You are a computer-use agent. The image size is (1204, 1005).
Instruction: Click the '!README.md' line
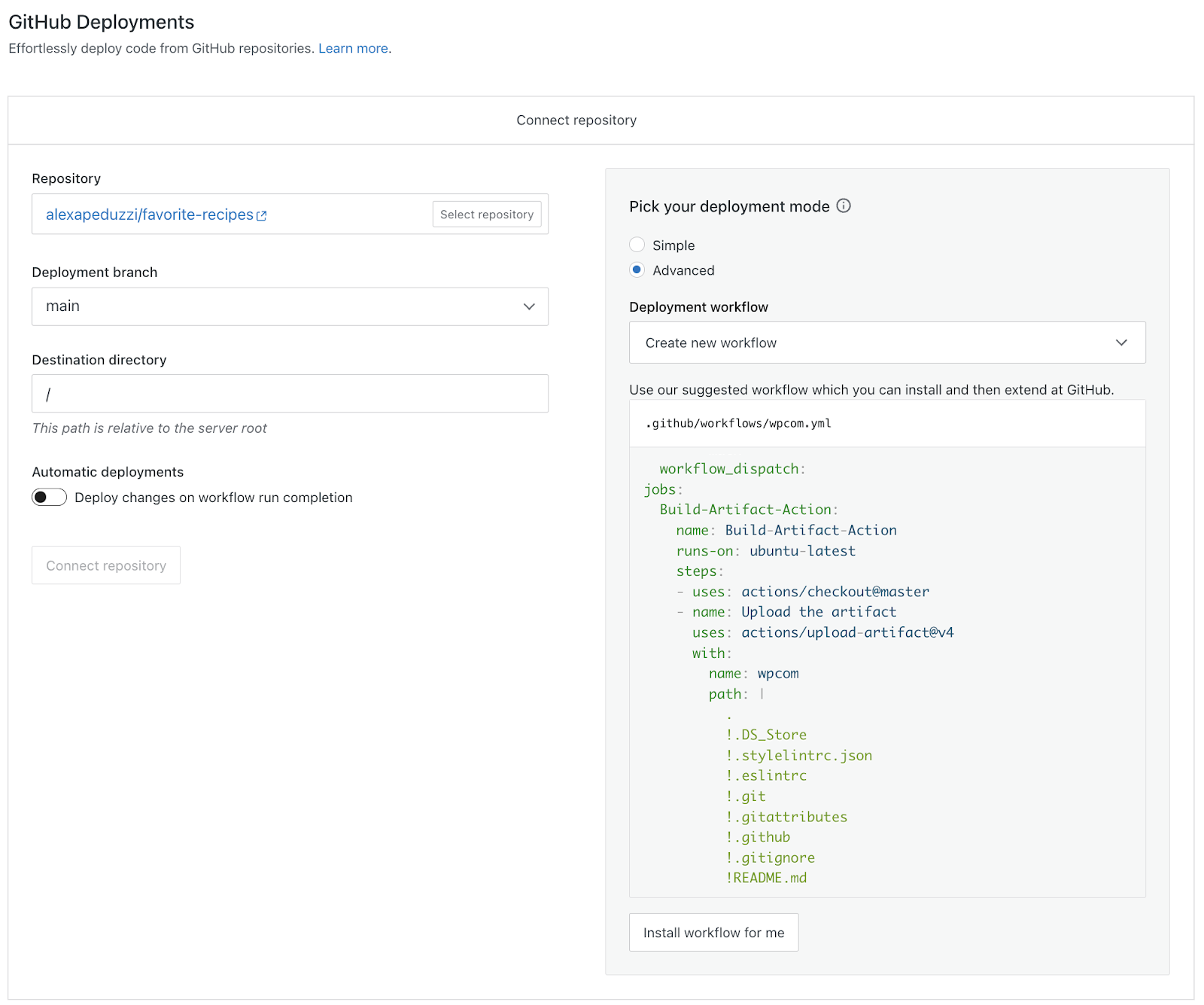766,878
